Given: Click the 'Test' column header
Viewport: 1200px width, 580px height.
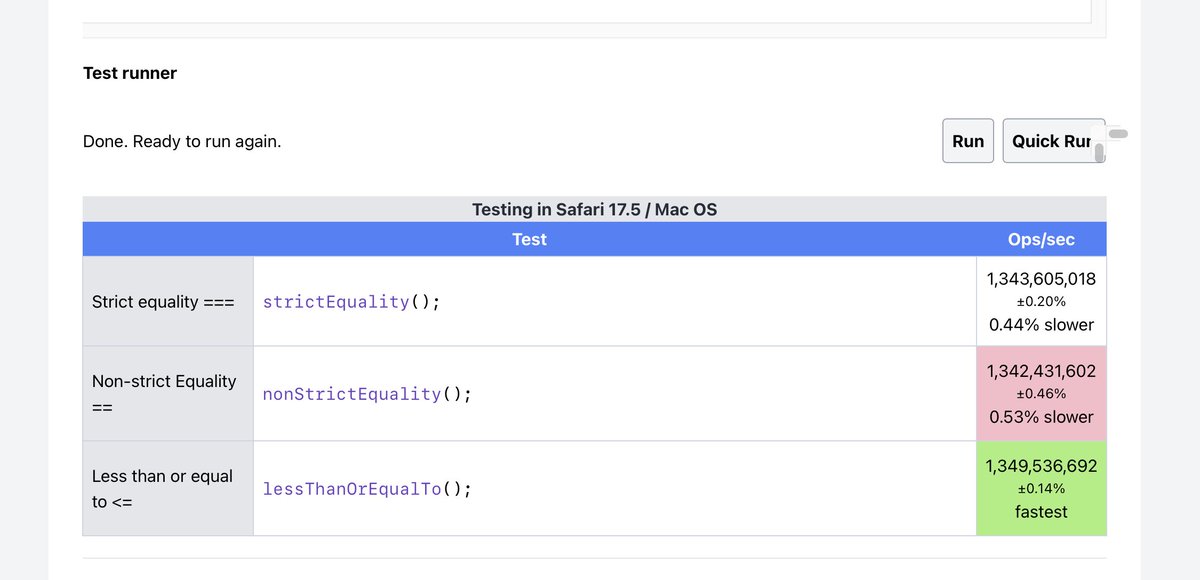Looking at the screenshot, I should [x=529, y=239].
